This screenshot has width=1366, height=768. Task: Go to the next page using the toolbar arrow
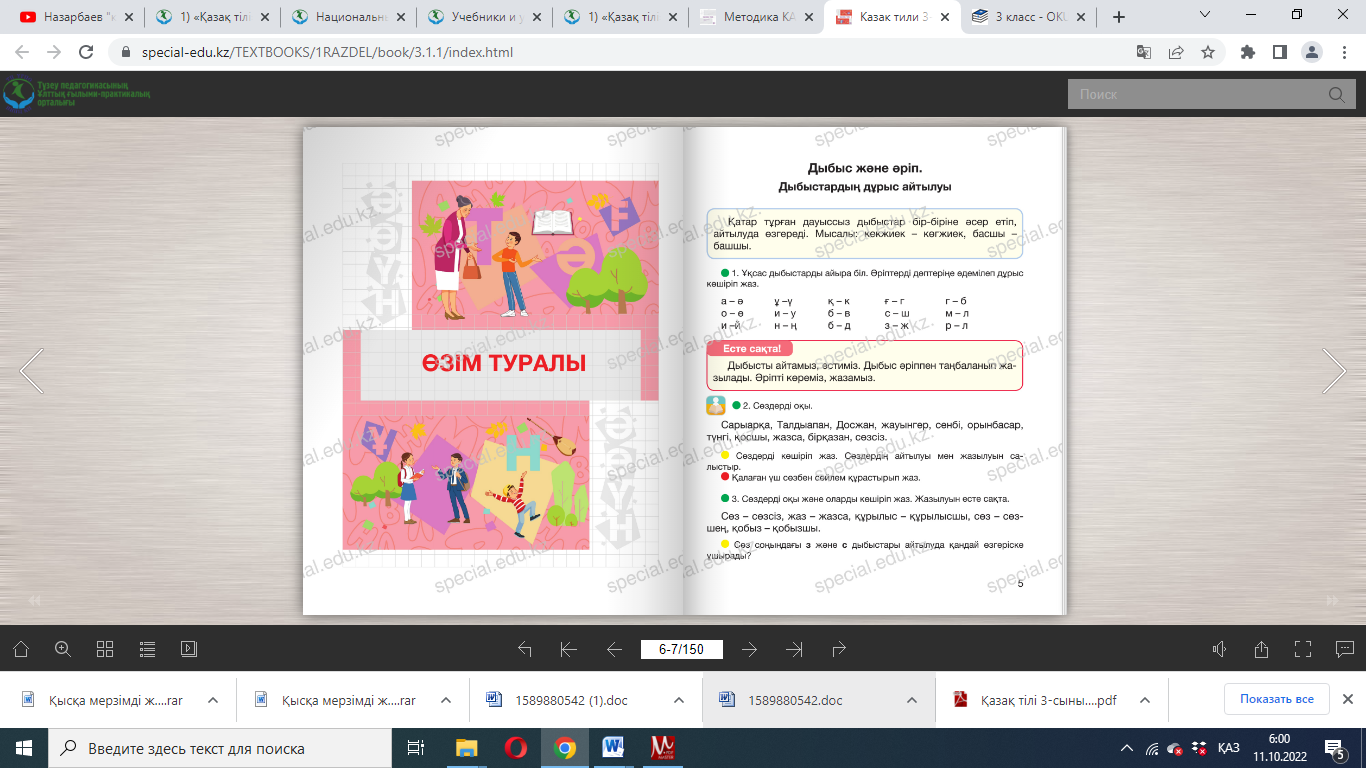point(750,649)
